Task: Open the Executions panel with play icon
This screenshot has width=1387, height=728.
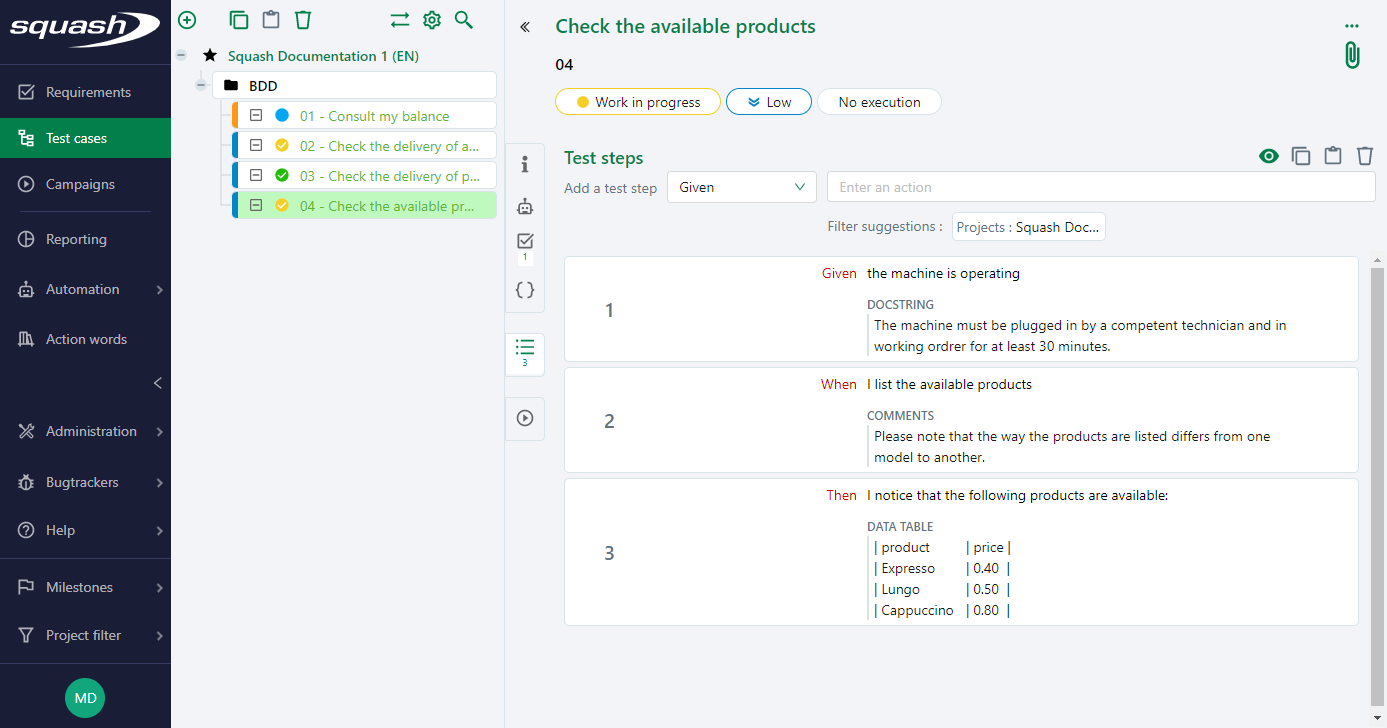Action: (524, 418)
